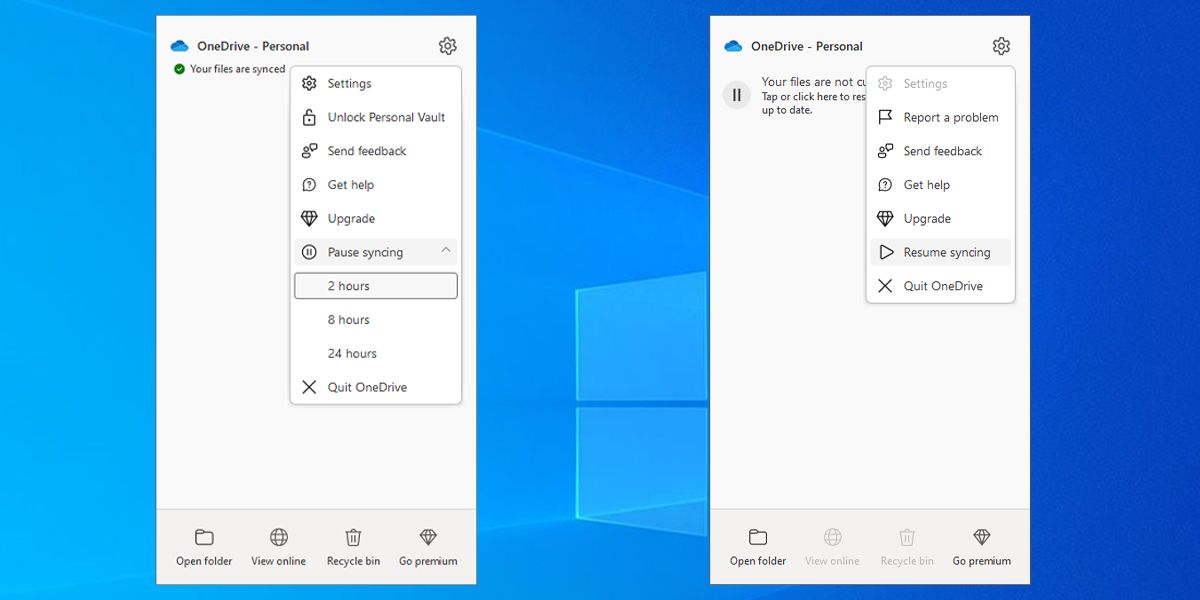The image size is (1200, 600).
Task: Choose Send feedback in right panel menu
Action: click(x=941, y=151)
